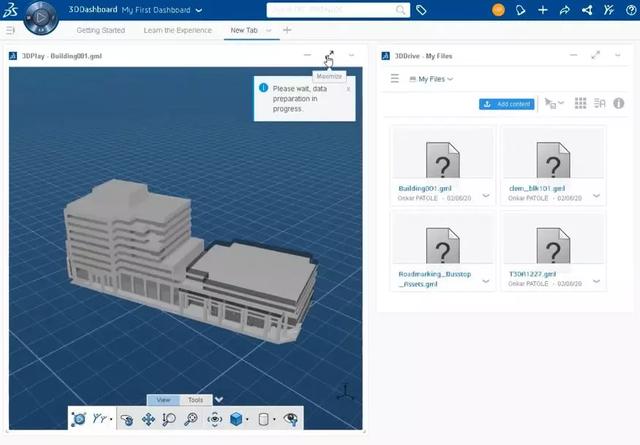This screenshot has width=640, height=445.
Task: Open the T30R1227.gml file name link
Action: [x=532, y=274]
